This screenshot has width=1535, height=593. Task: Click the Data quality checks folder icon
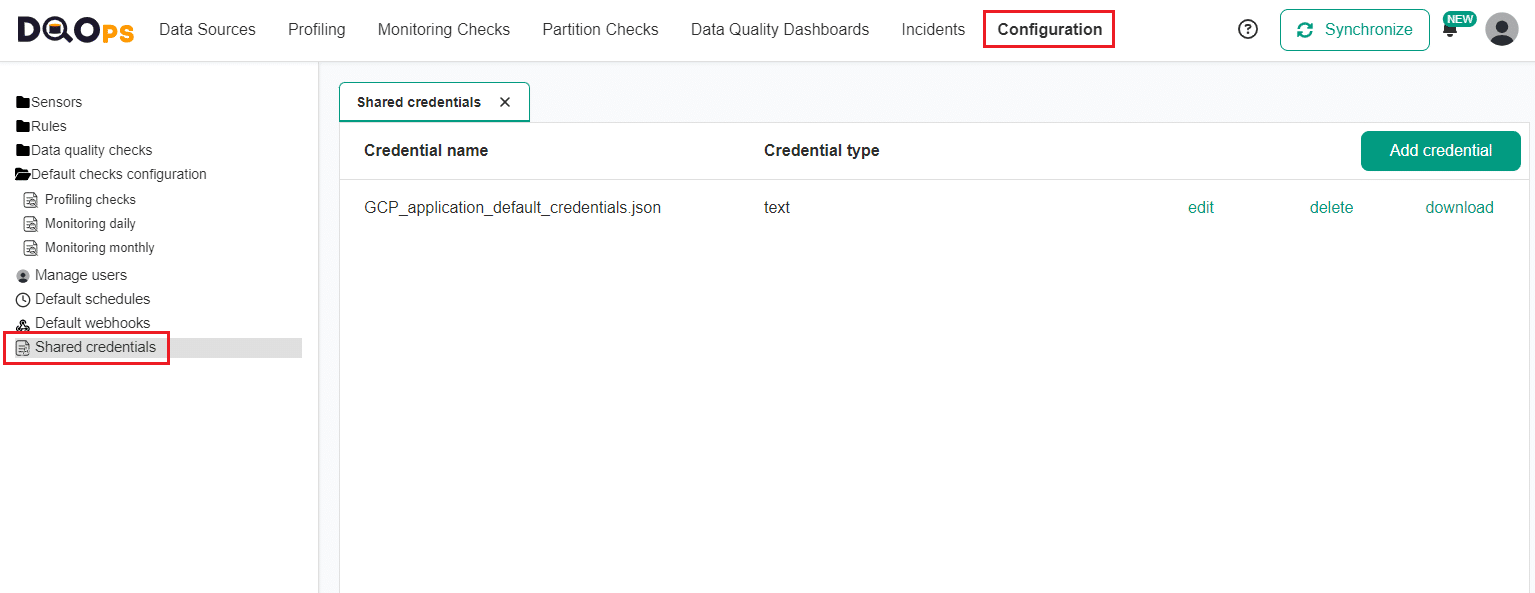coord(23,150)
